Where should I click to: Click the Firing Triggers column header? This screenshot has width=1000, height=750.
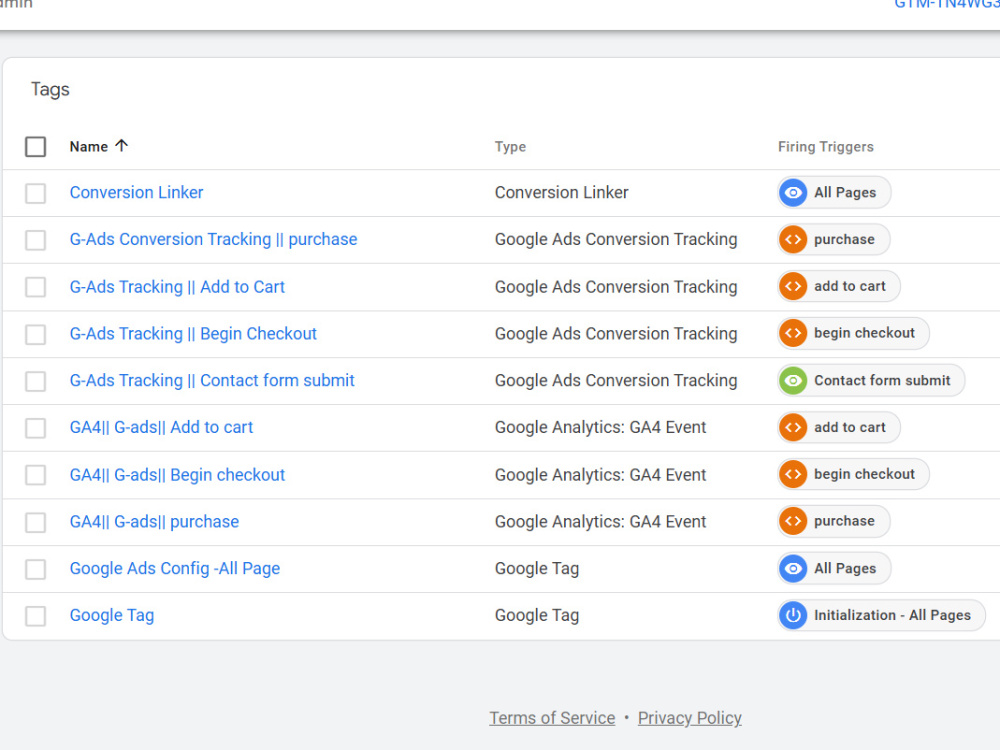coord(825,147)
